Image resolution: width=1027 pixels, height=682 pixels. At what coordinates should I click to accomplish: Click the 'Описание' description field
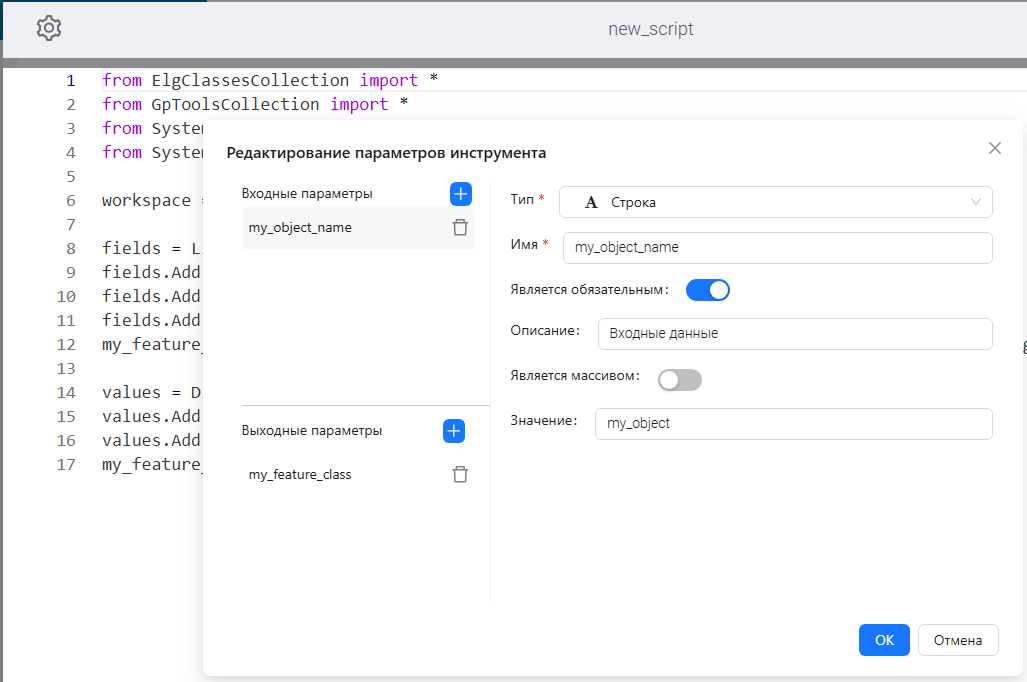pos(794,334)
